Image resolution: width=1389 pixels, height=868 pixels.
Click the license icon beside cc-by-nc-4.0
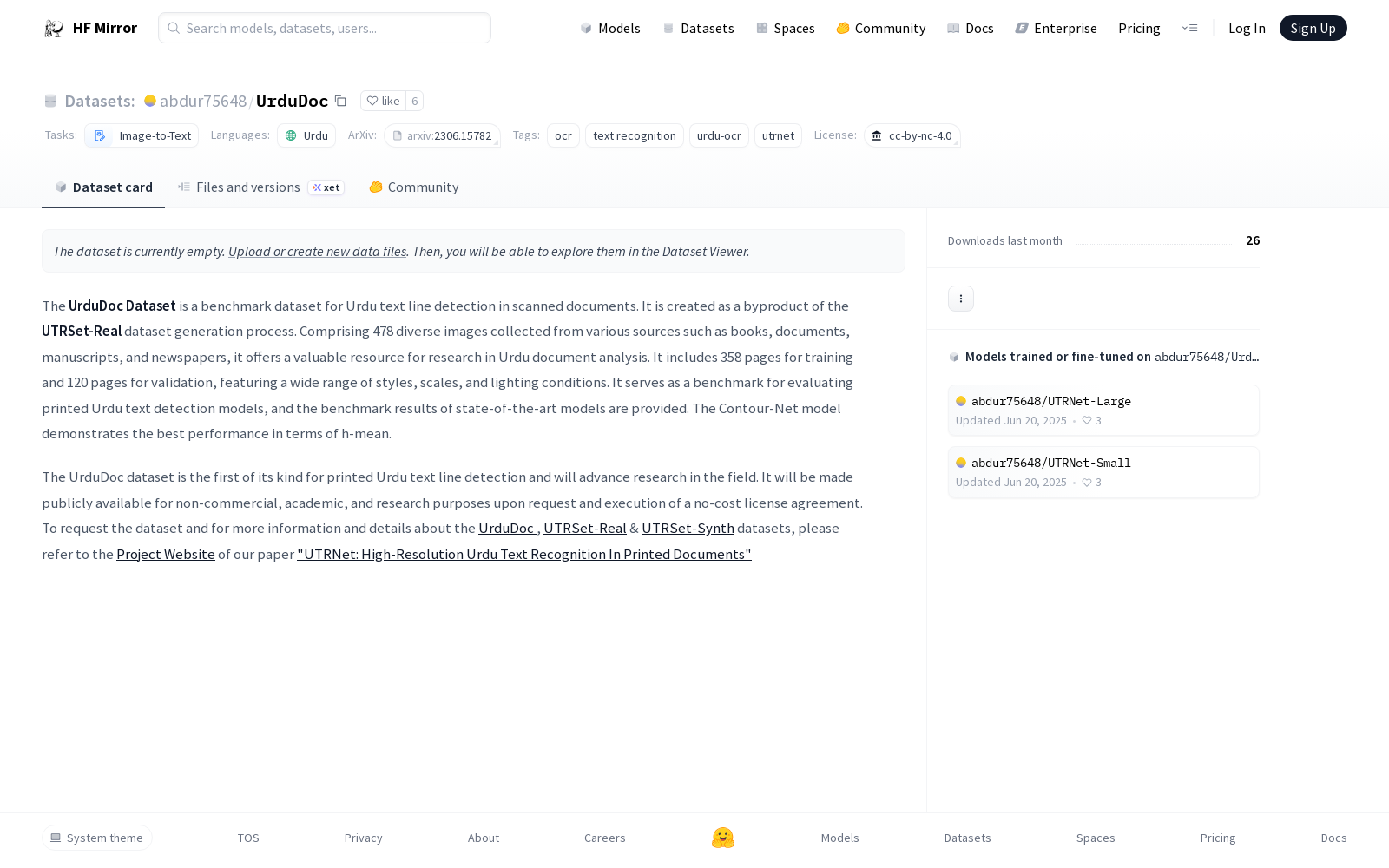tap(877, 135)
